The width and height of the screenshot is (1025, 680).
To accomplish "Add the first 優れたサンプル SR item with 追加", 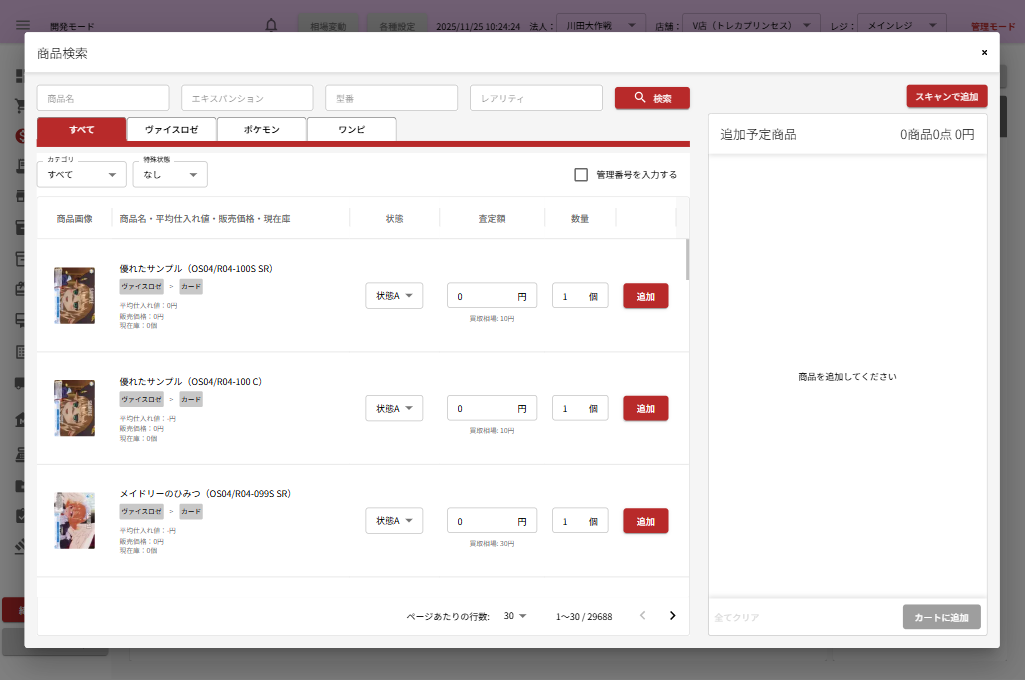I will [x=645, y=296].
